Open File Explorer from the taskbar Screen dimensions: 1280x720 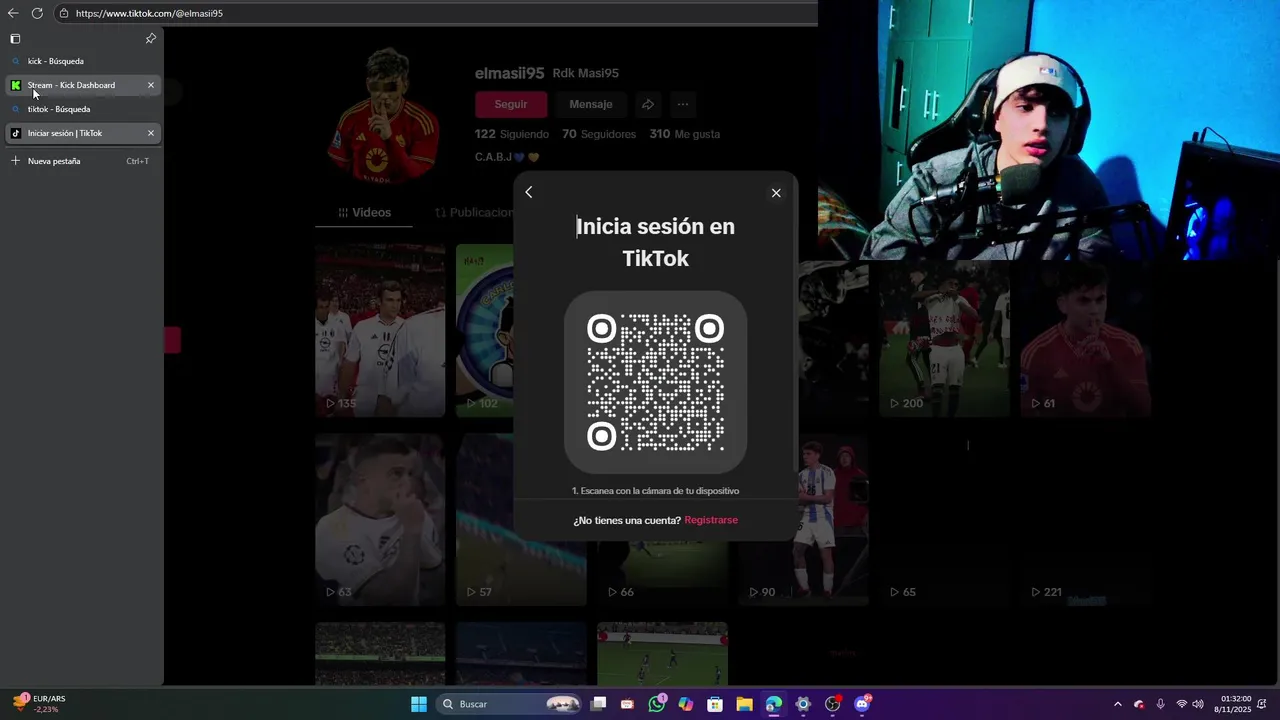[x=744, y=704]
